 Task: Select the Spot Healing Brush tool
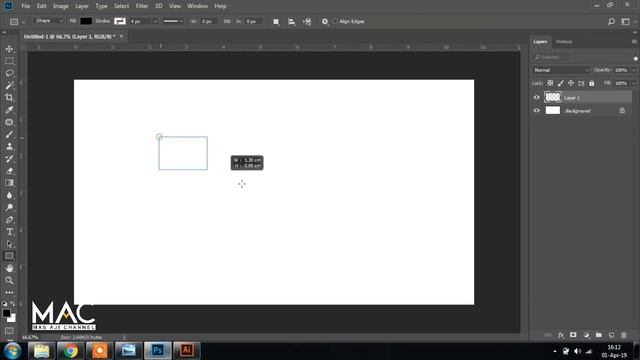click(9, 122)
